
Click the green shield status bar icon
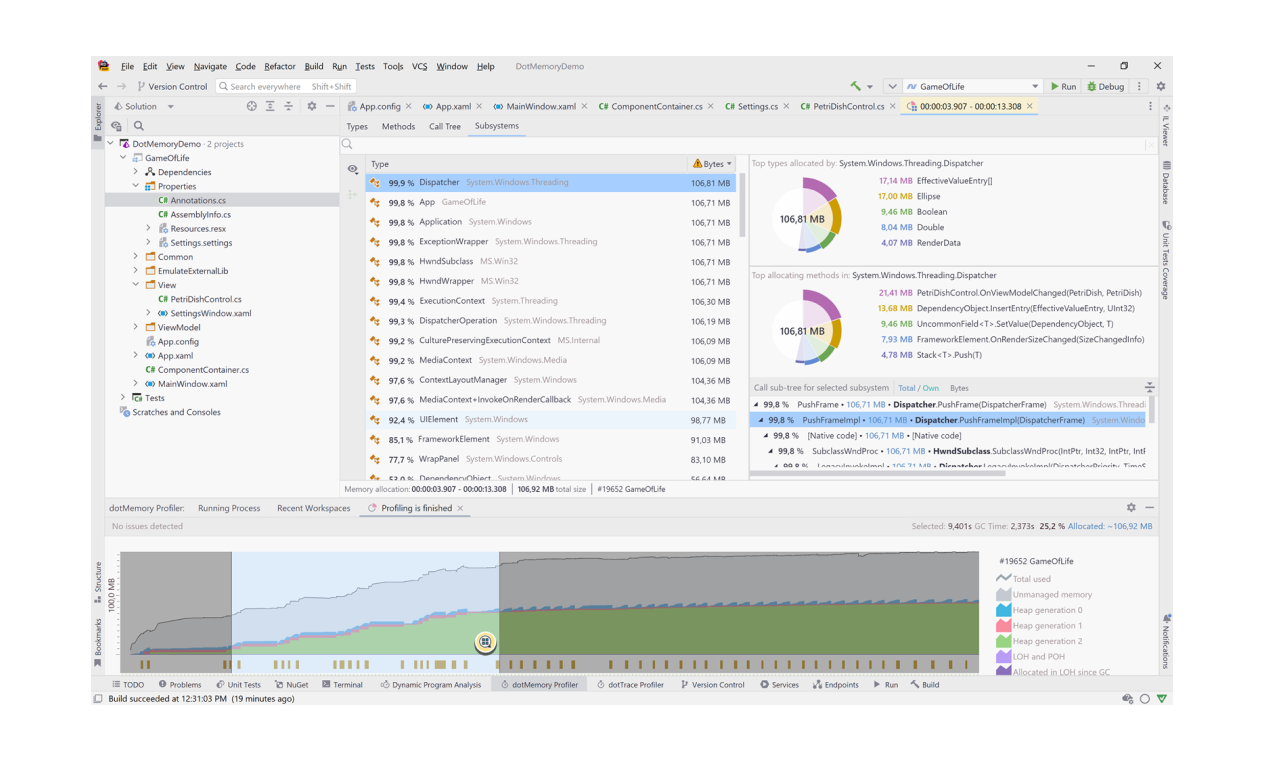click(x=1162, y=699)
